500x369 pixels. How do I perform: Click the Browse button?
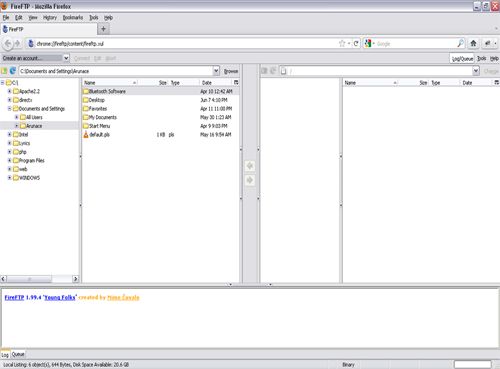(x=231, y=71)
